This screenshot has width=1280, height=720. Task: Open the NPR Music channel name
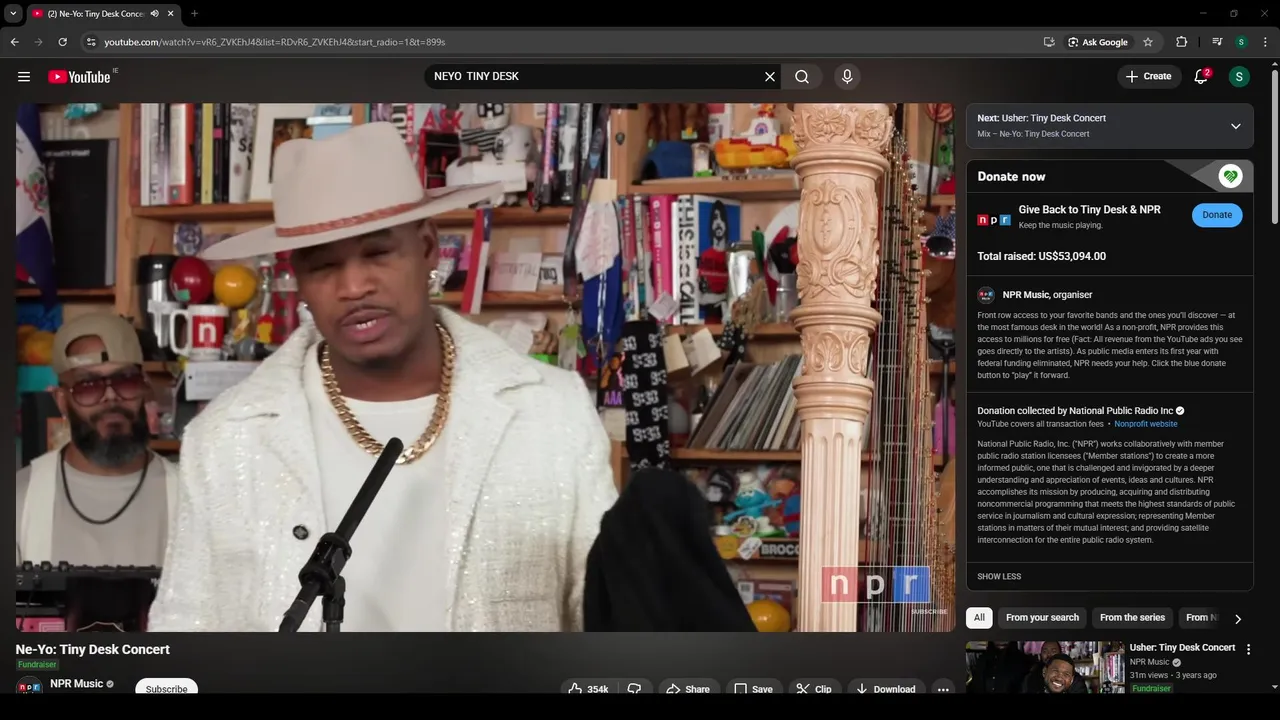pyautogui.click(x=77, y=684)
